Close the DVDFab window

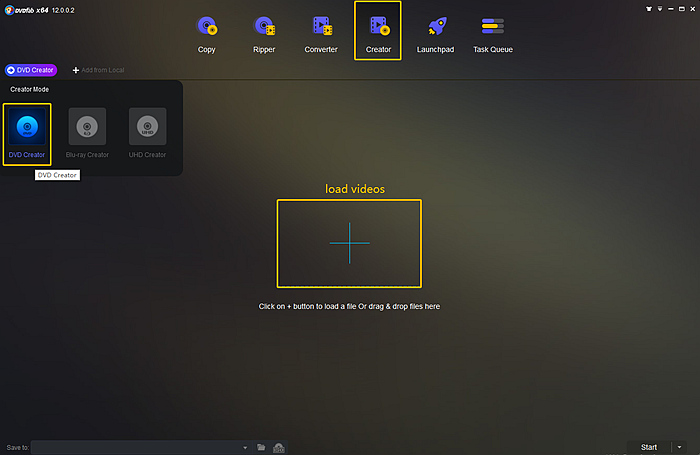click(693, 8)
